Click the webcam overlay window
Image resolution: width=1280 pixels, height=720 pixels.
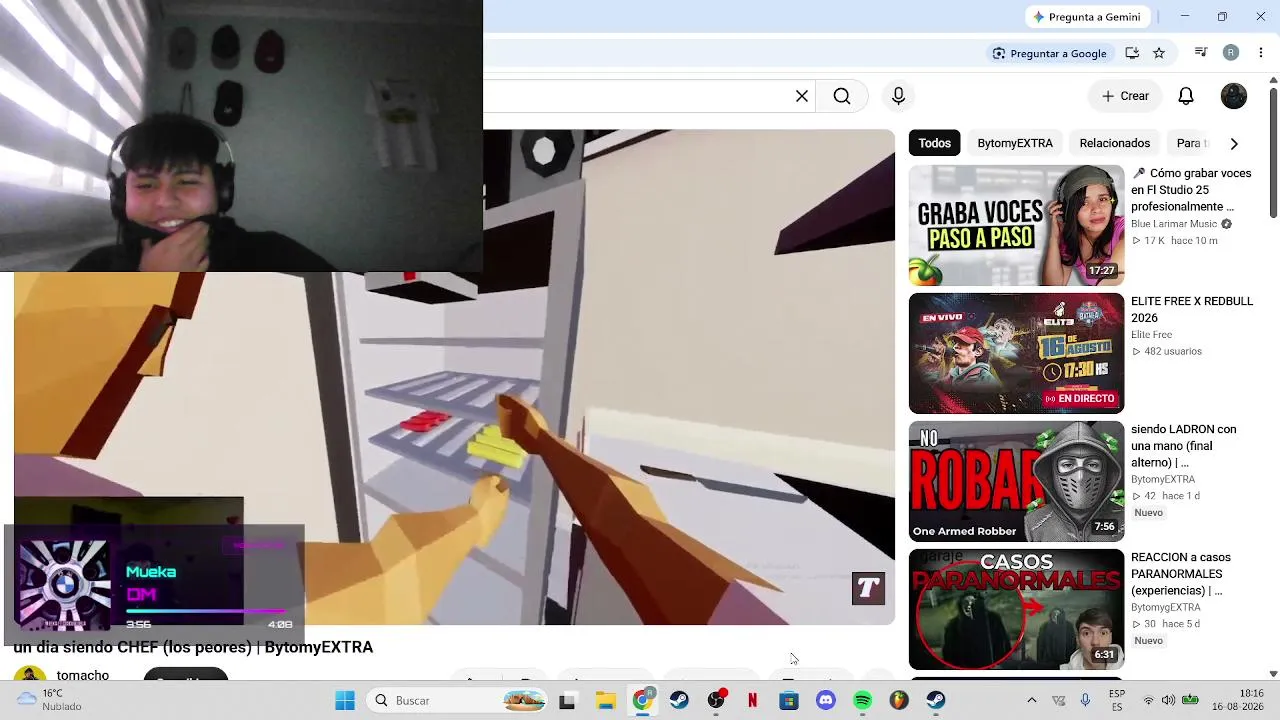coord(241,136)
